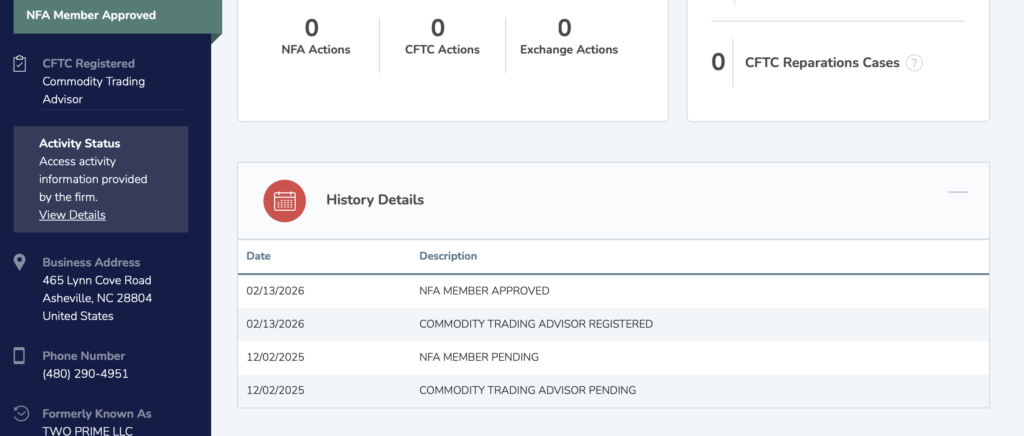Click the Phone Number device icon
This screenshot has height=436, width=1024.
click(19, 356)
